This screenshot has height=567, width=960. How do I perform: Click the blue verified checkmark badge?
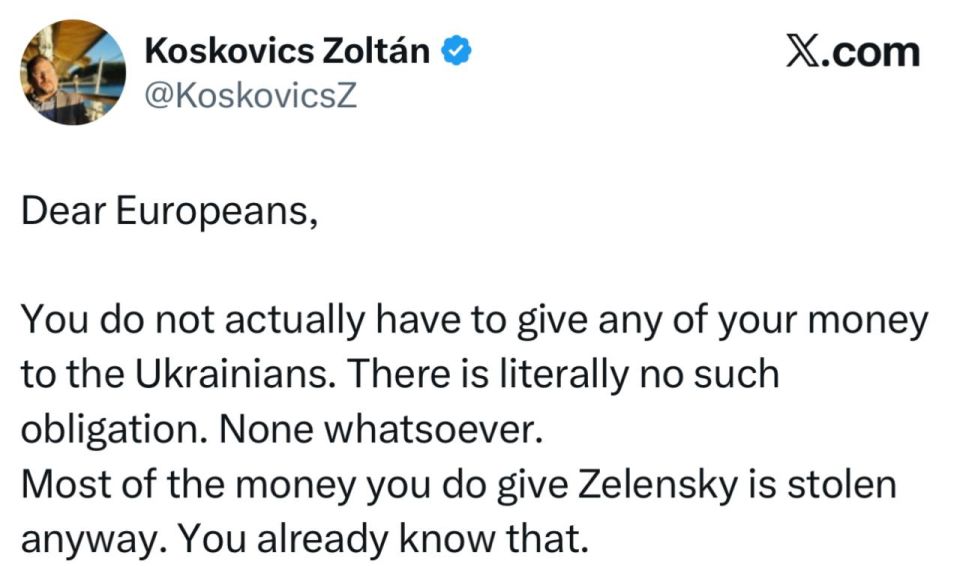457,50
